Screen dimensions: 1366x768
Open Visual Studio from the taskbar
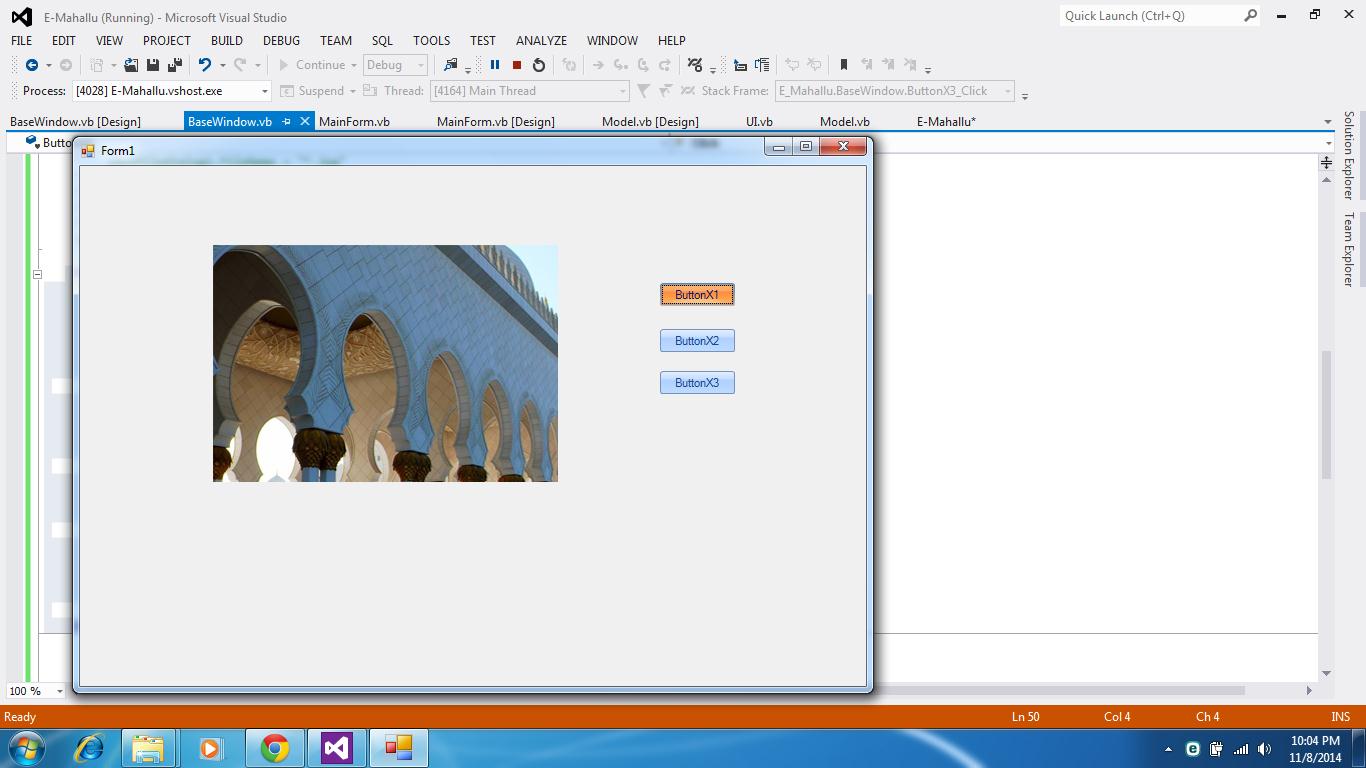[337, 747]
